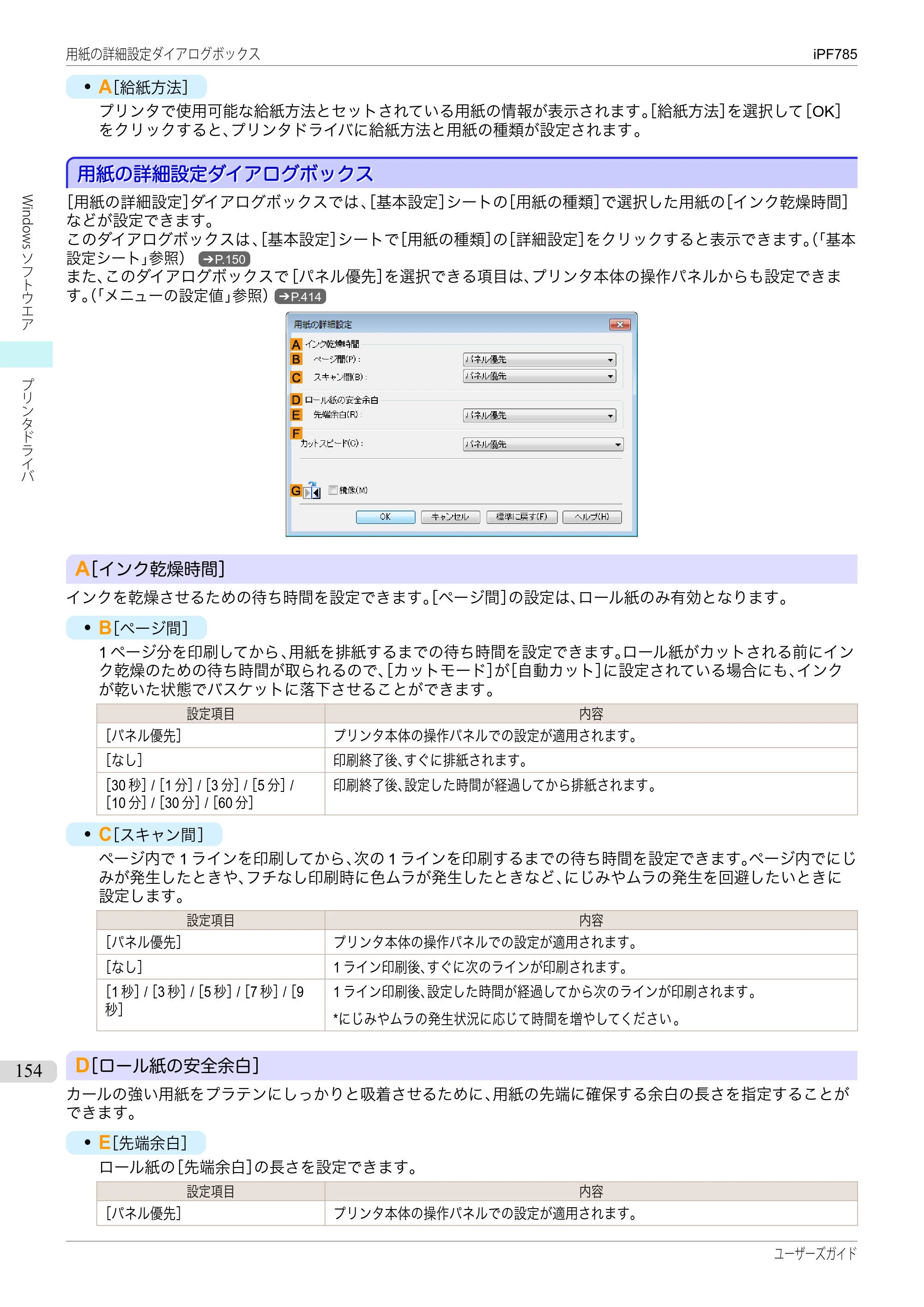This screenshot has height=1307, width=924.
Task: Click the 標準に戻す(F) button
Action: 521,517
